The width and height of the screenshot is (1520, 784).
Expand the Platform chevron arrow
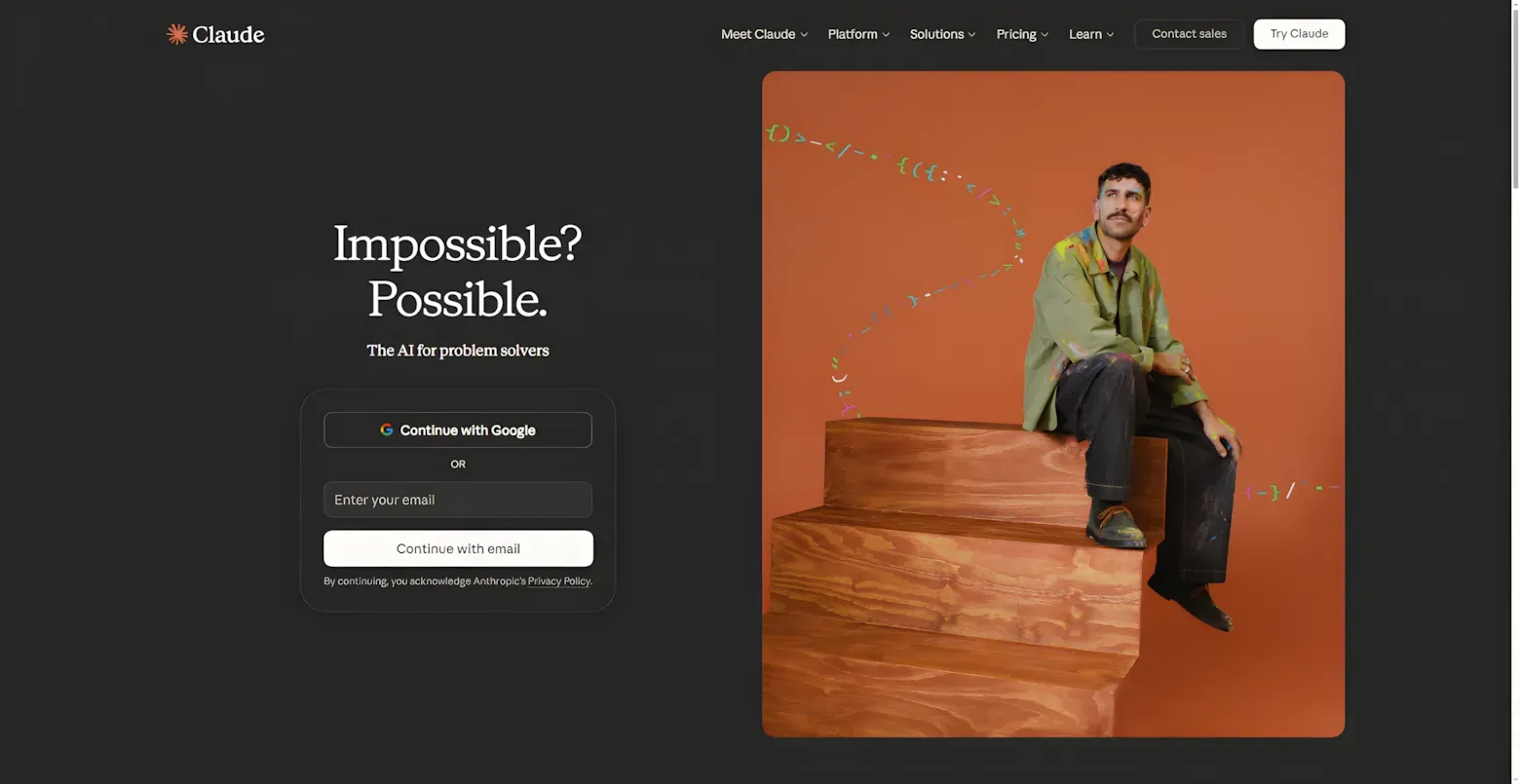point(886,35)
